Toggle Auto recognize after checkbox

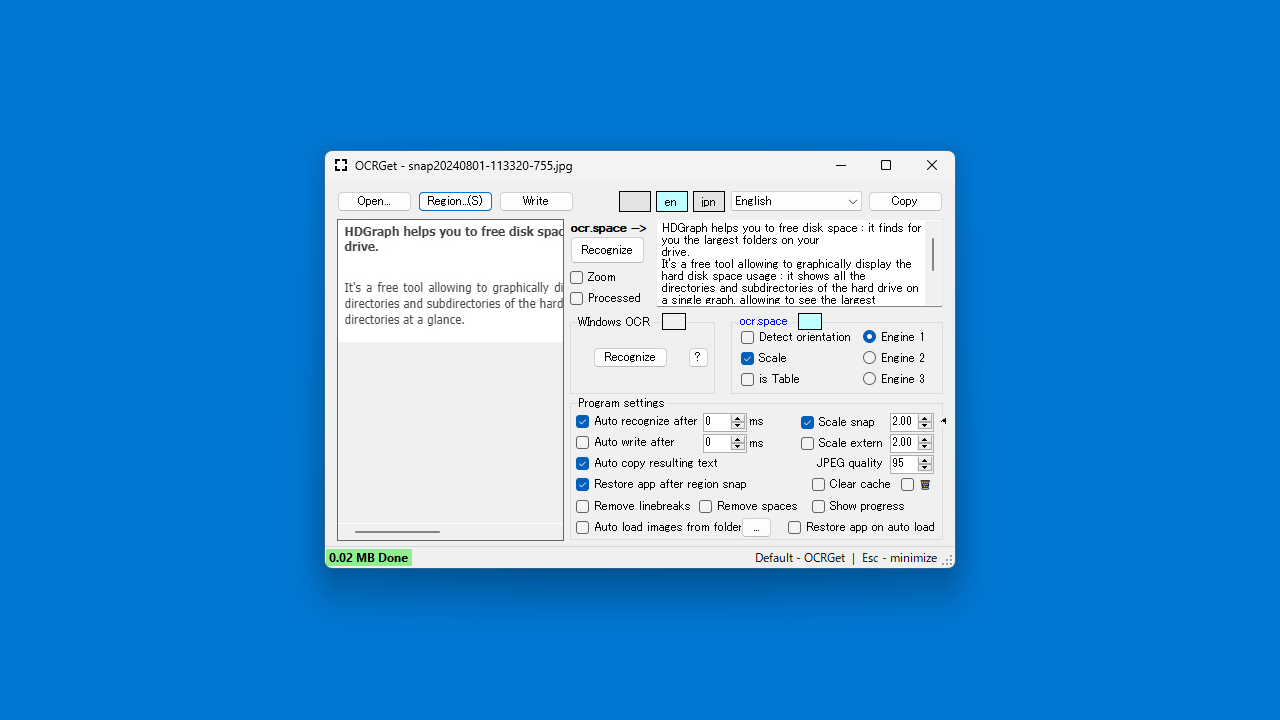583,421
